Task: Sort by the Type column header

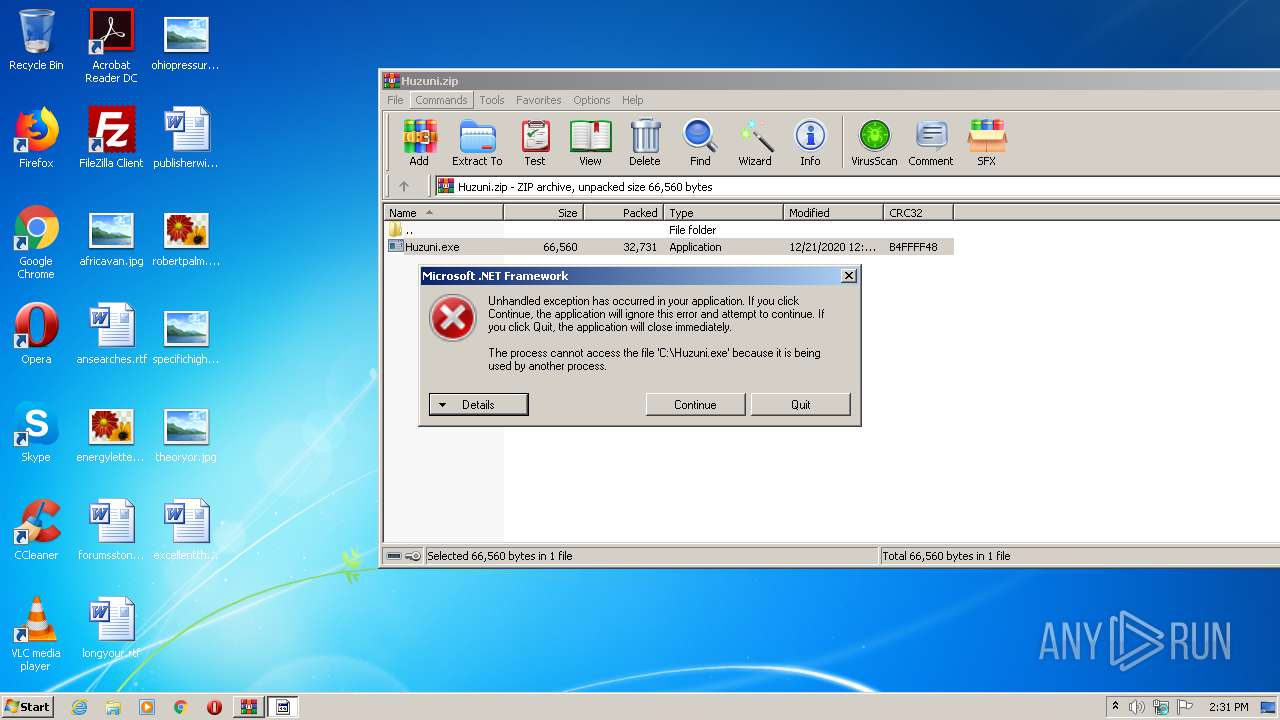Action: (x=724, y=212)
